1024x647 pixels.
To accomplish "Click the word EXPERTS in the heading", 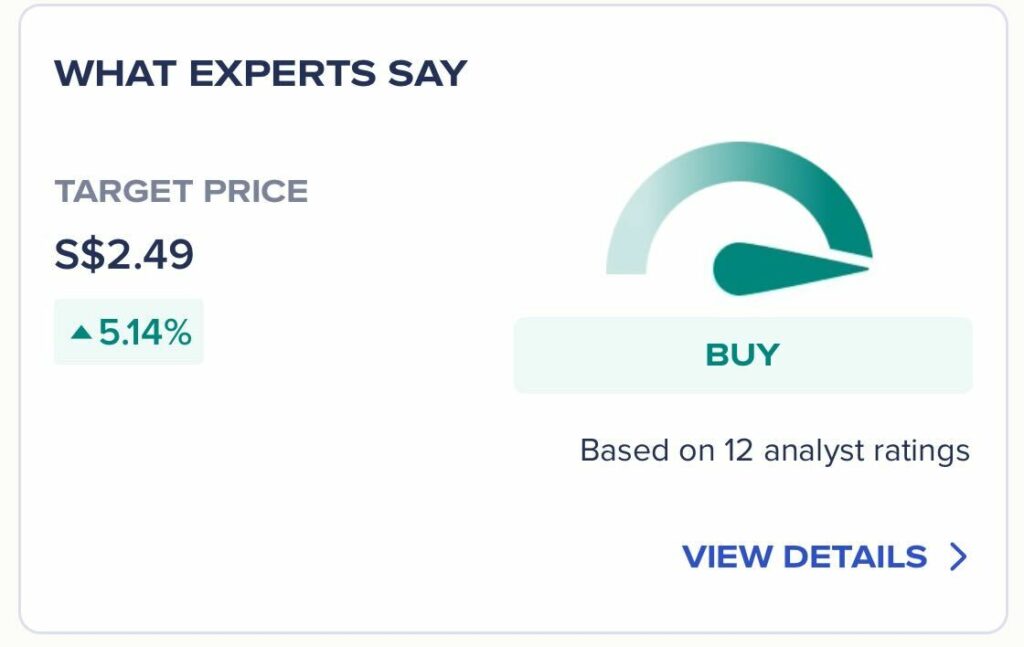I will pos(276,73).
